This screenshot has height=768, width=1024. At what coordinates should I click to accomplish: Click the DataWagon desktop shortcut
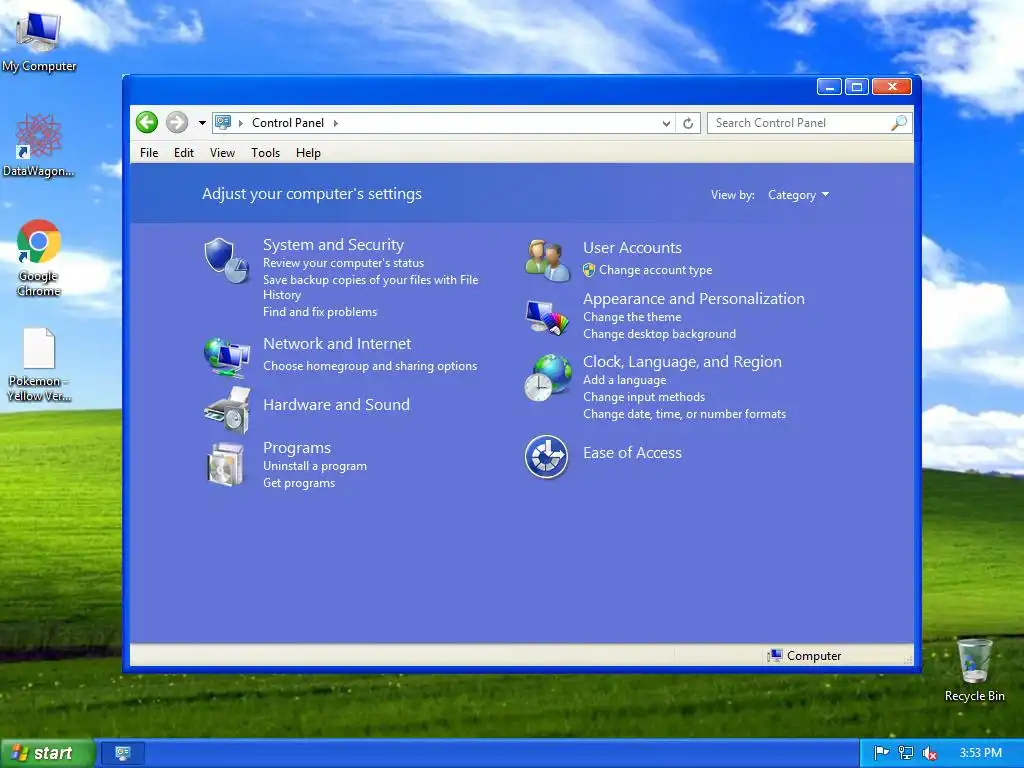38,146
